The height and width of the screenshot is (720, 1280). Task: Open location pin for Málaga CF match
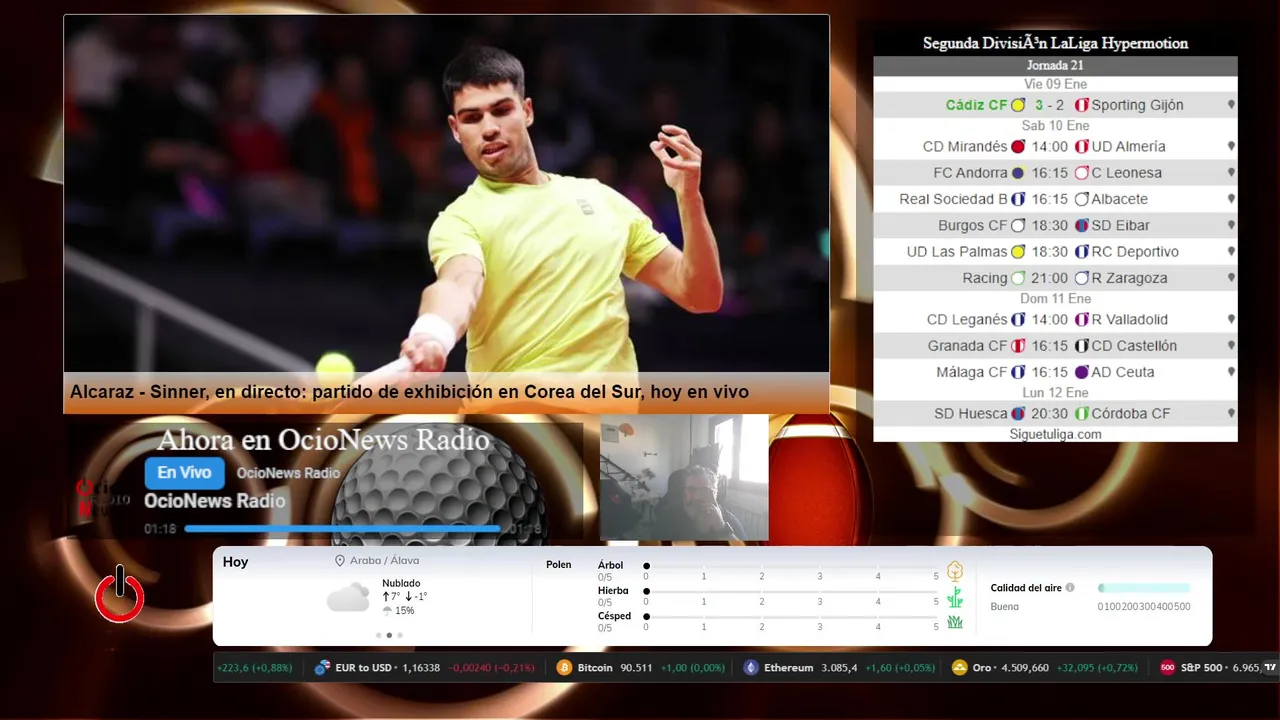tap(1231, 372)
